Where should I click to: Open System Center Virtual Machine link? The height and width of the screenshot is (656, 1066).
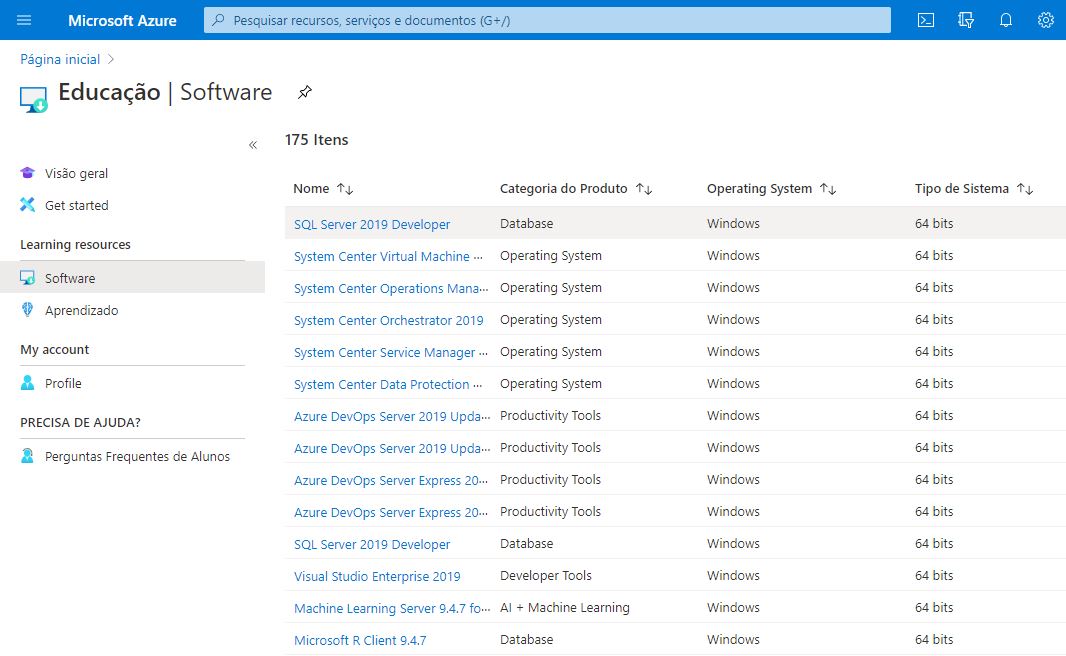[x=388, y=256]
